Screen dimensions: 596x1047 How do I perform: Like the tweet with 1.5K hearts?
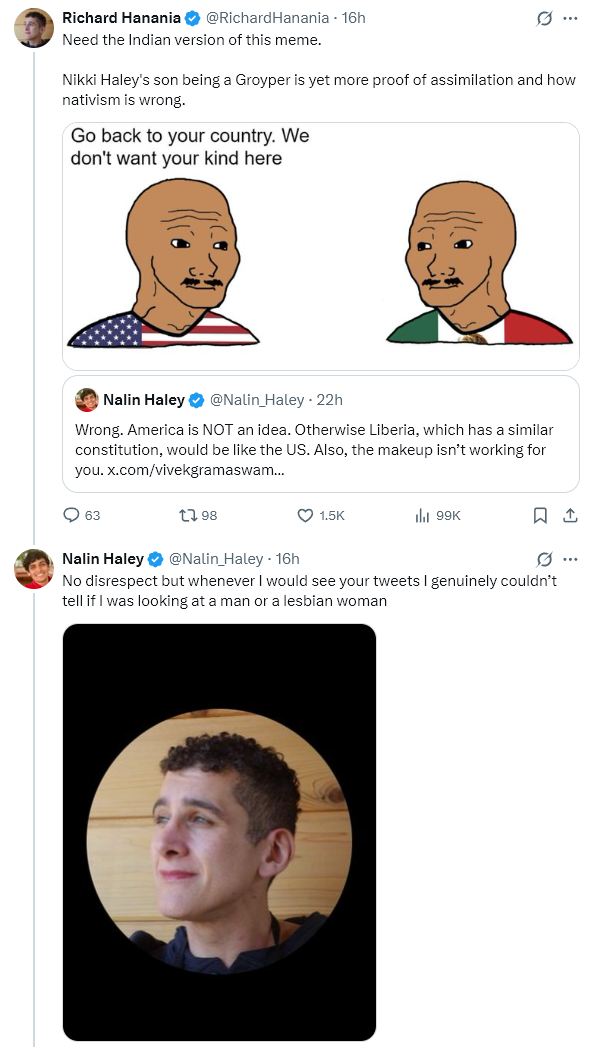pyautogui.click(x=305, y=515)
